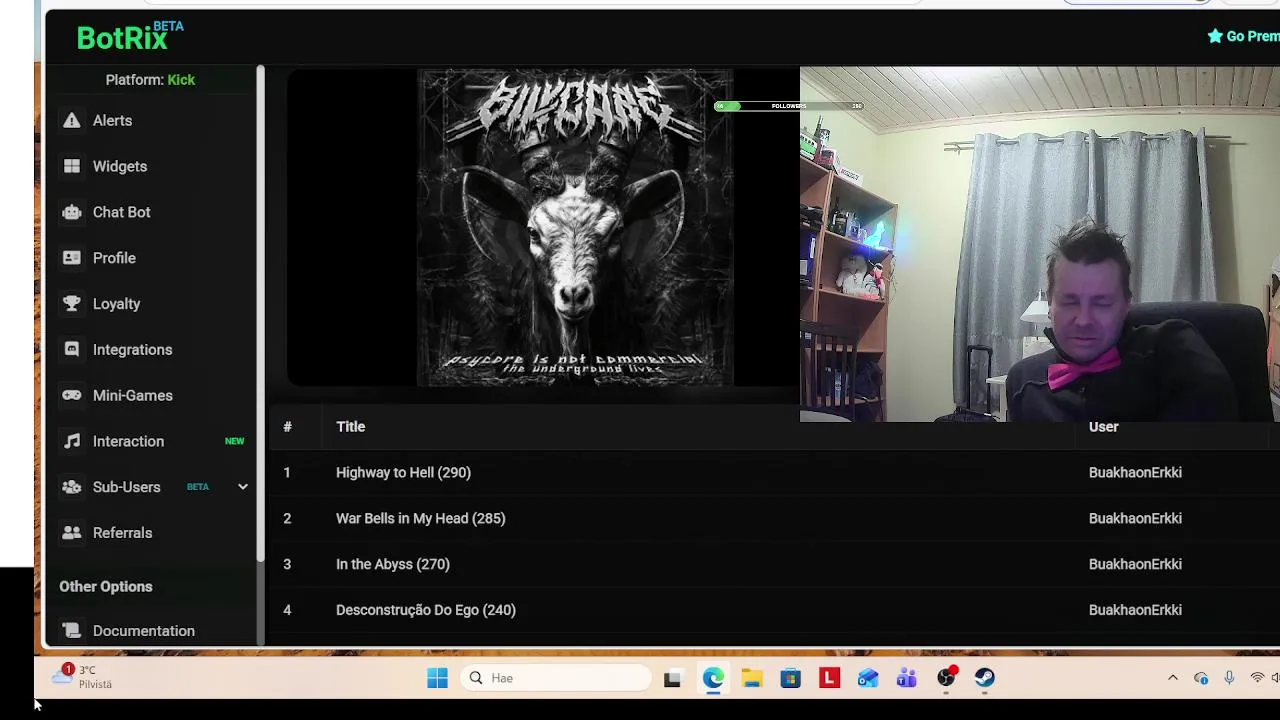Click Integrations label in sidebar
1280x720 pixels.
tap(133, 350)
